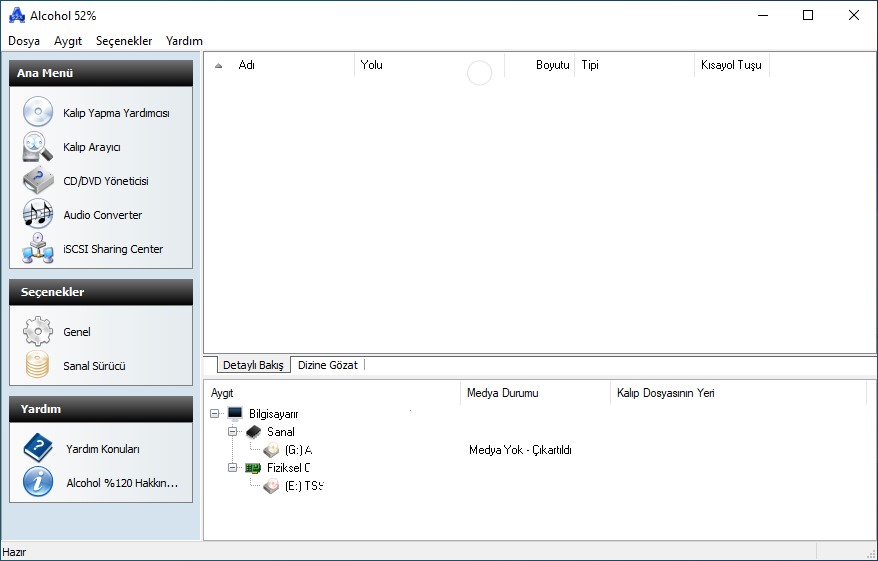Click the Aygıt column header in device panel
The width and height of the screenshot is (878, 561).
pyautogui.click(x=332, y=393)
